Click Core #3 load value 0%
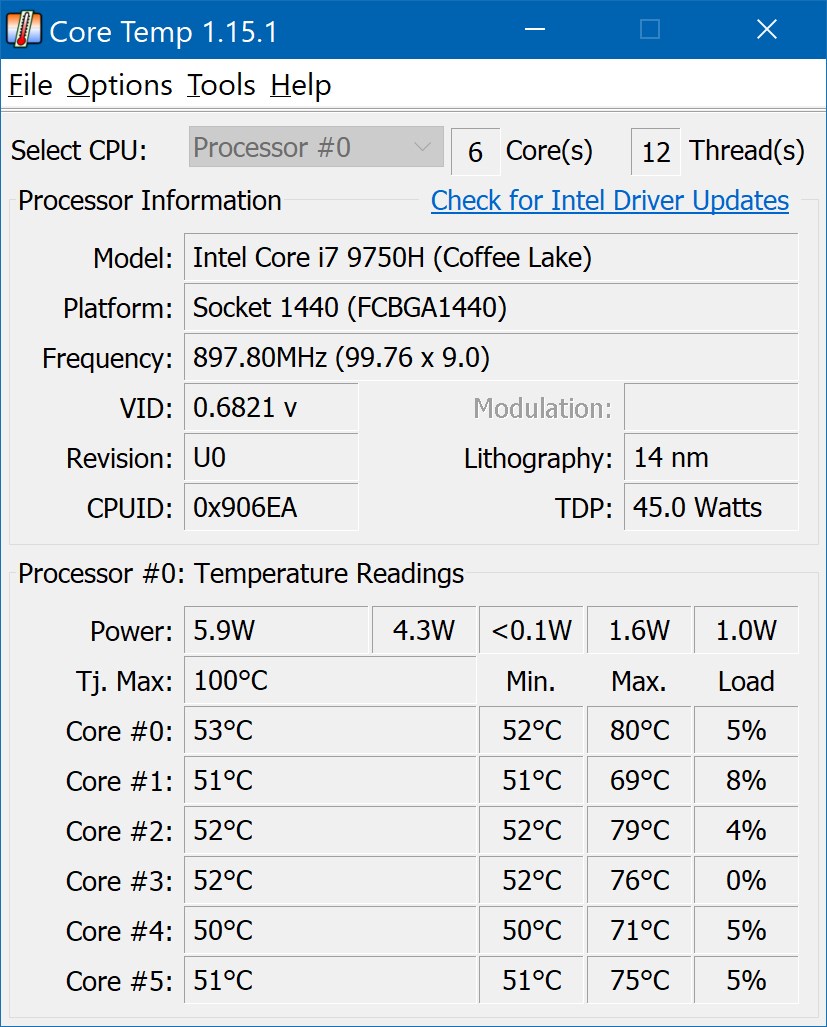Viewport: 827px width, 1027px height. pyautogui.click(x=746, y=880)
